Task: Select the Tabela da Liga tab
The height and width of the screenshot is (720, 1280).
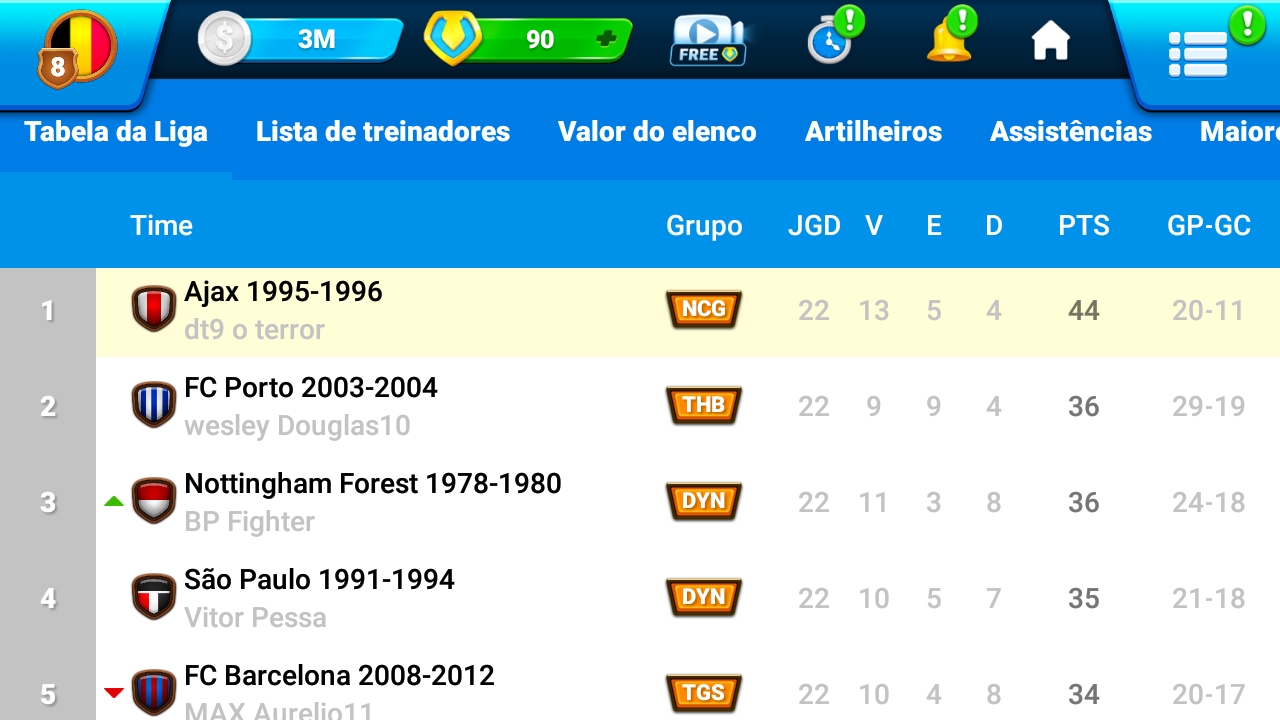Action: point(116,132)
